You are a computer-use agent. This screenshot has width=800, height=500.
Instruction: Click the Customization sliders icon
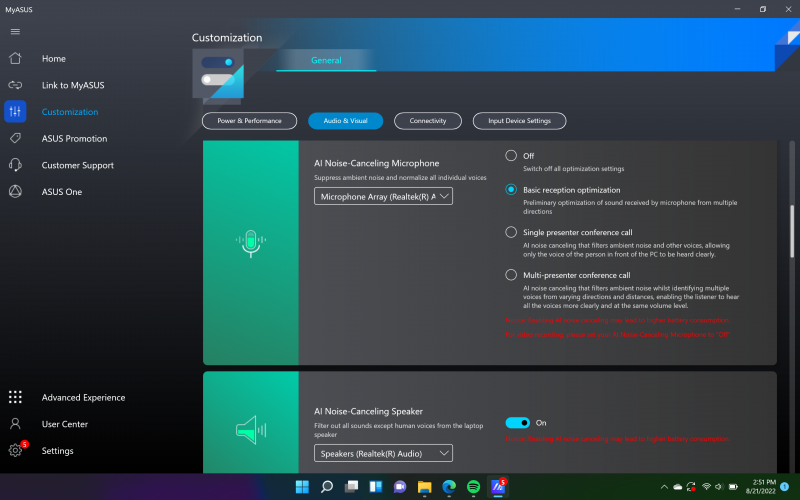click(x=15, y=111)
